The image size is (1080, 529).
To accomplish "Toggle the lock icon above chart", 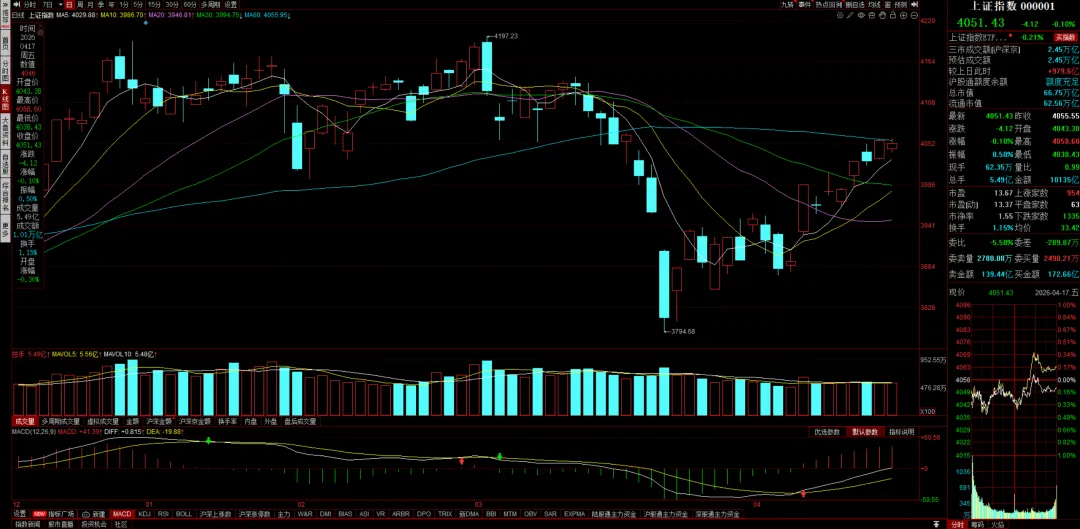I will coord(893,15).
